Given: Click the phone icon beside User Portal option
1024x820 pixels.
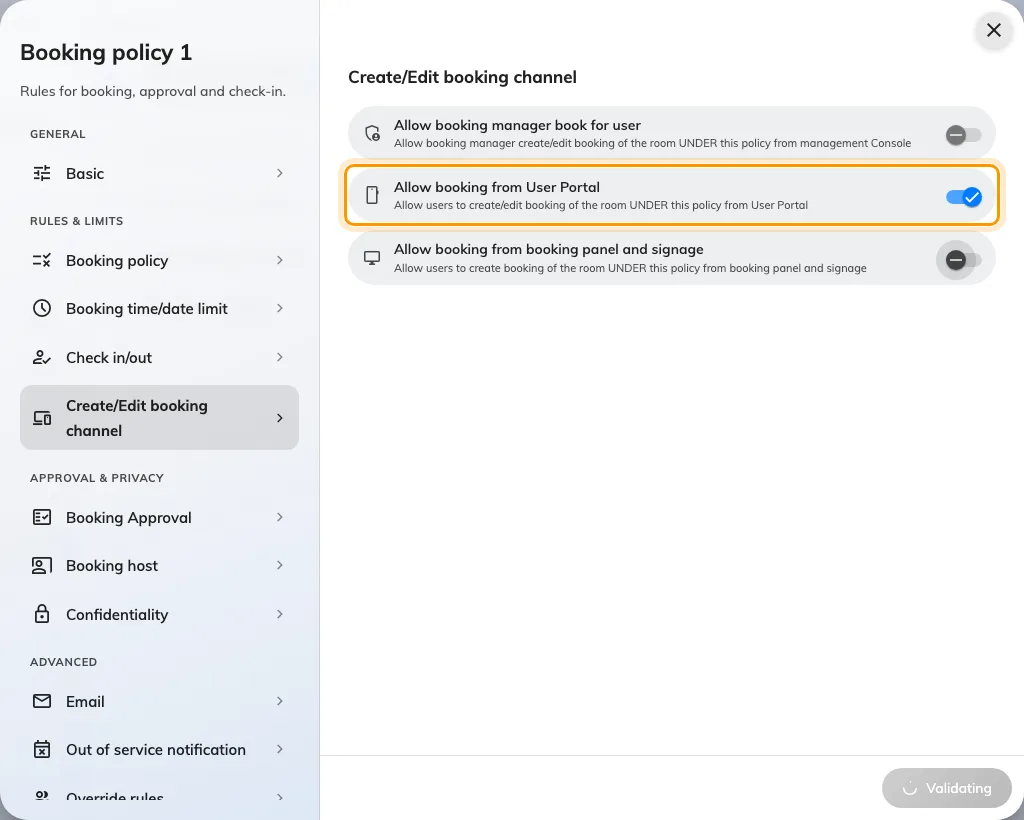Looking at the screenshot, I should coord(372,195).
